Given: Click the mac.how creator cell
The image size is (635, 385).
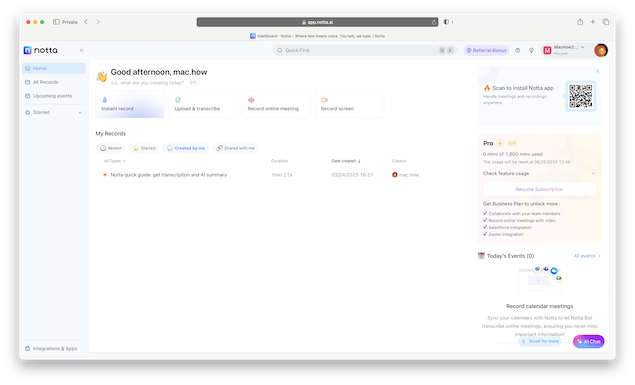Looking at the screenshot, I should pos(405,175).
